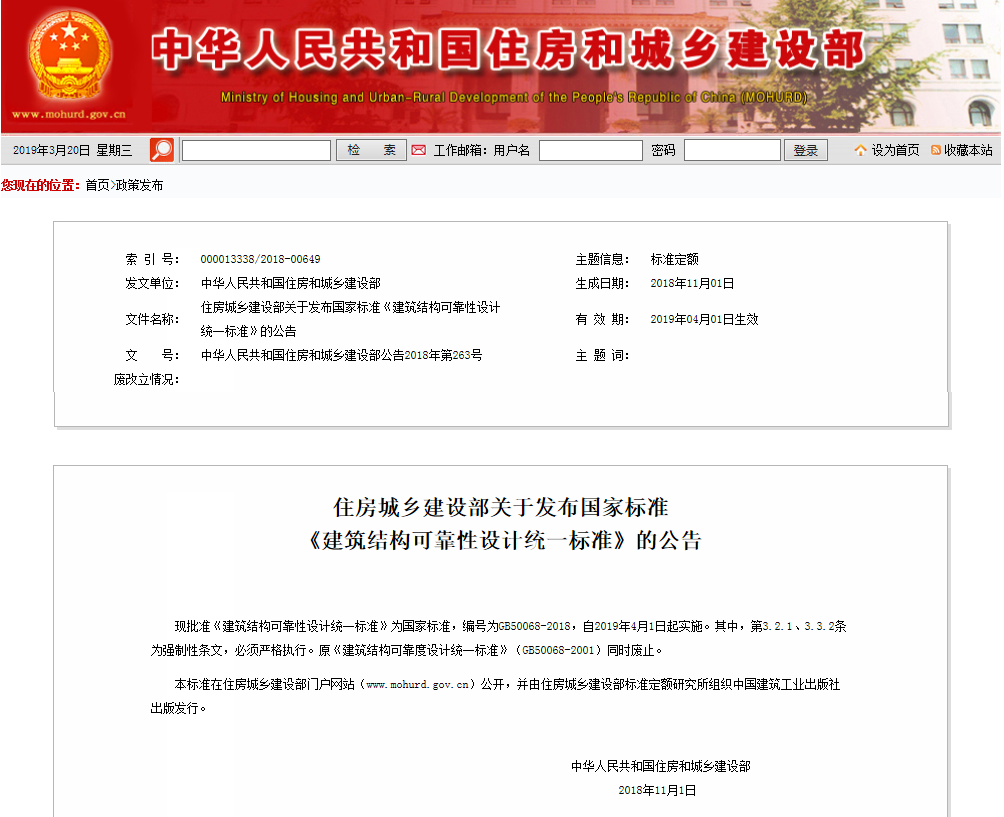Click the www.mohurd.gov.cn URL in the paragraph
This screenshot has height=817, width=1004.
(x=417, y=684)
